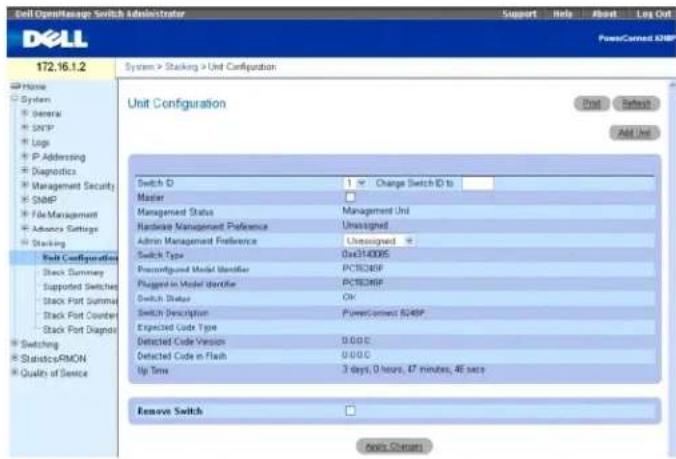Click System in the breadcrumb
Screen dimensions: 676x459
(139, 67)
